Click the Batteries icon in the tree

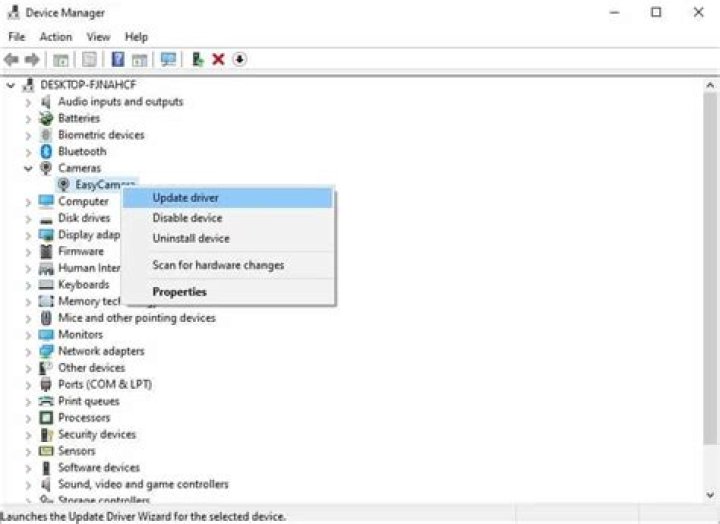(46, 118)
